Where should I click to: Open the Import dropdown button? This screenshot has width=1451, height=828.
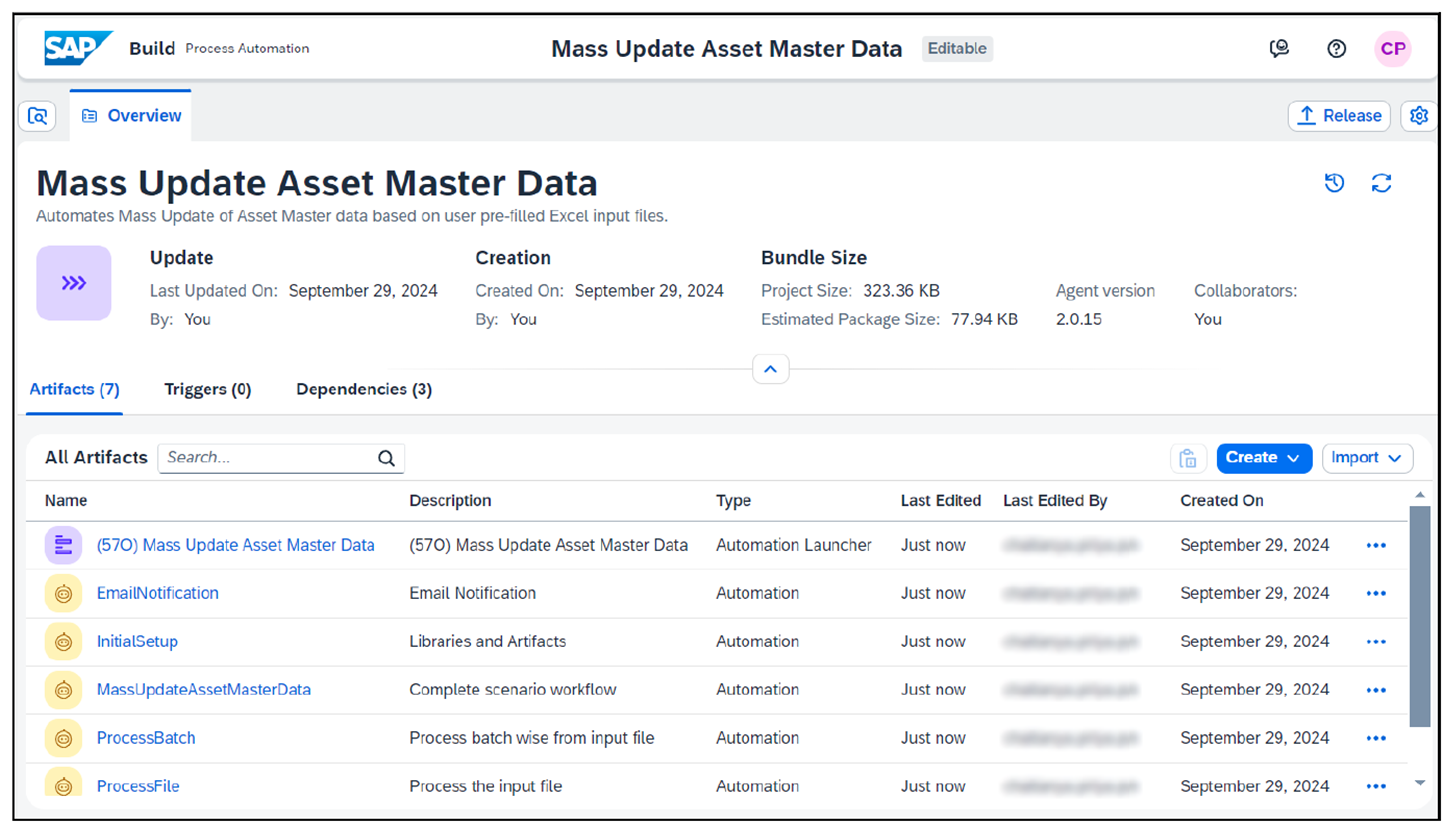[x=1367, y=458]
